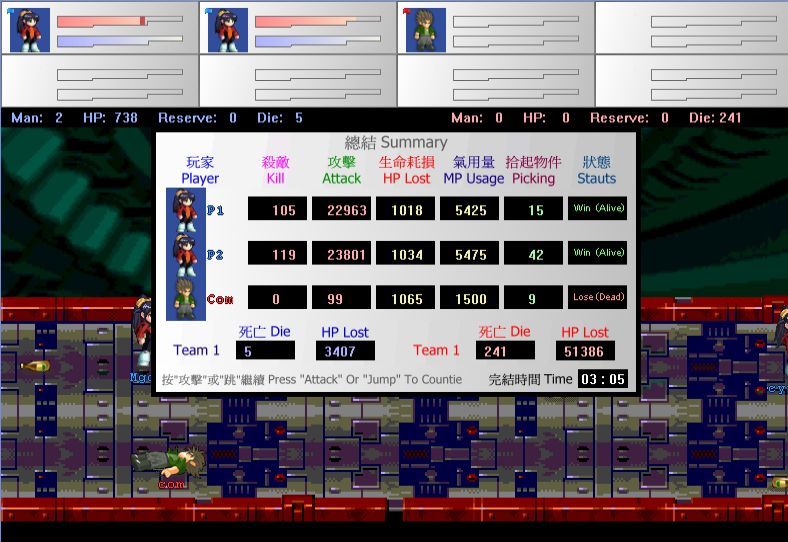Click the first player portrait in the top HUD

click(x=30, y=30)
